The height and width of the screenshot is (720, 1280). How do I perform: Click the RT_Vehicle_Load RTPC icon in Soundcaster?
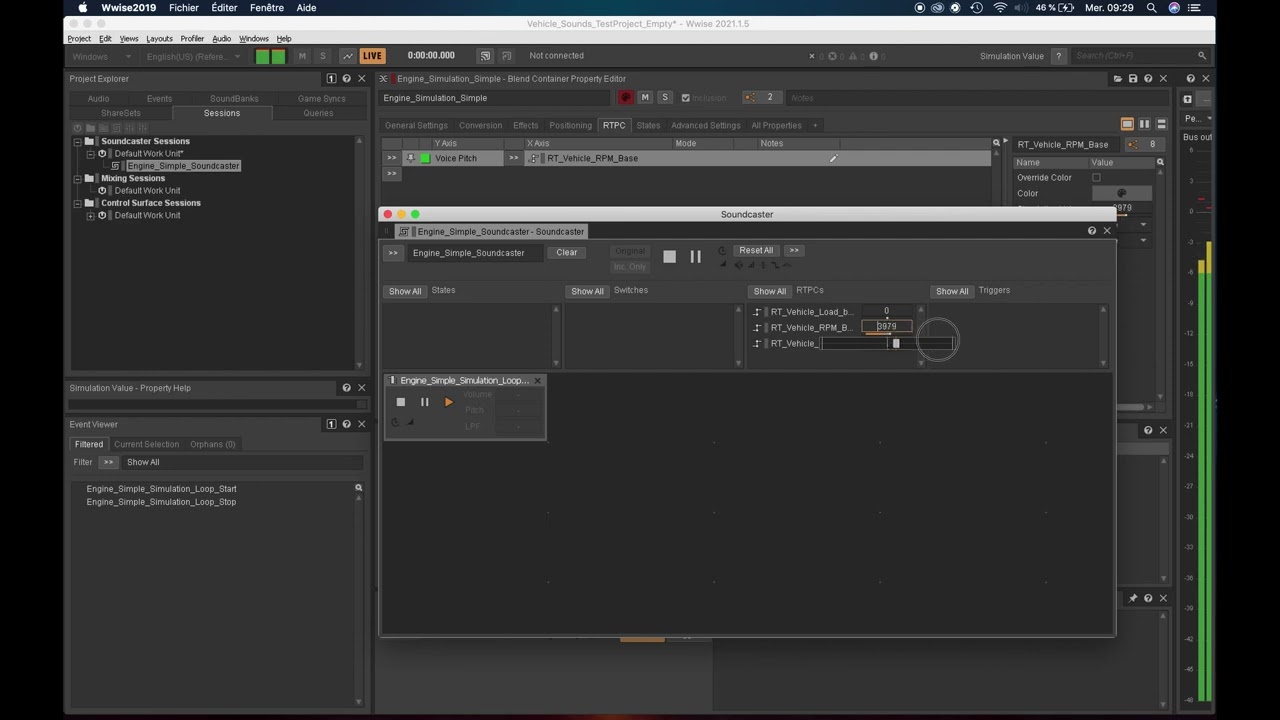click(757, 312)
